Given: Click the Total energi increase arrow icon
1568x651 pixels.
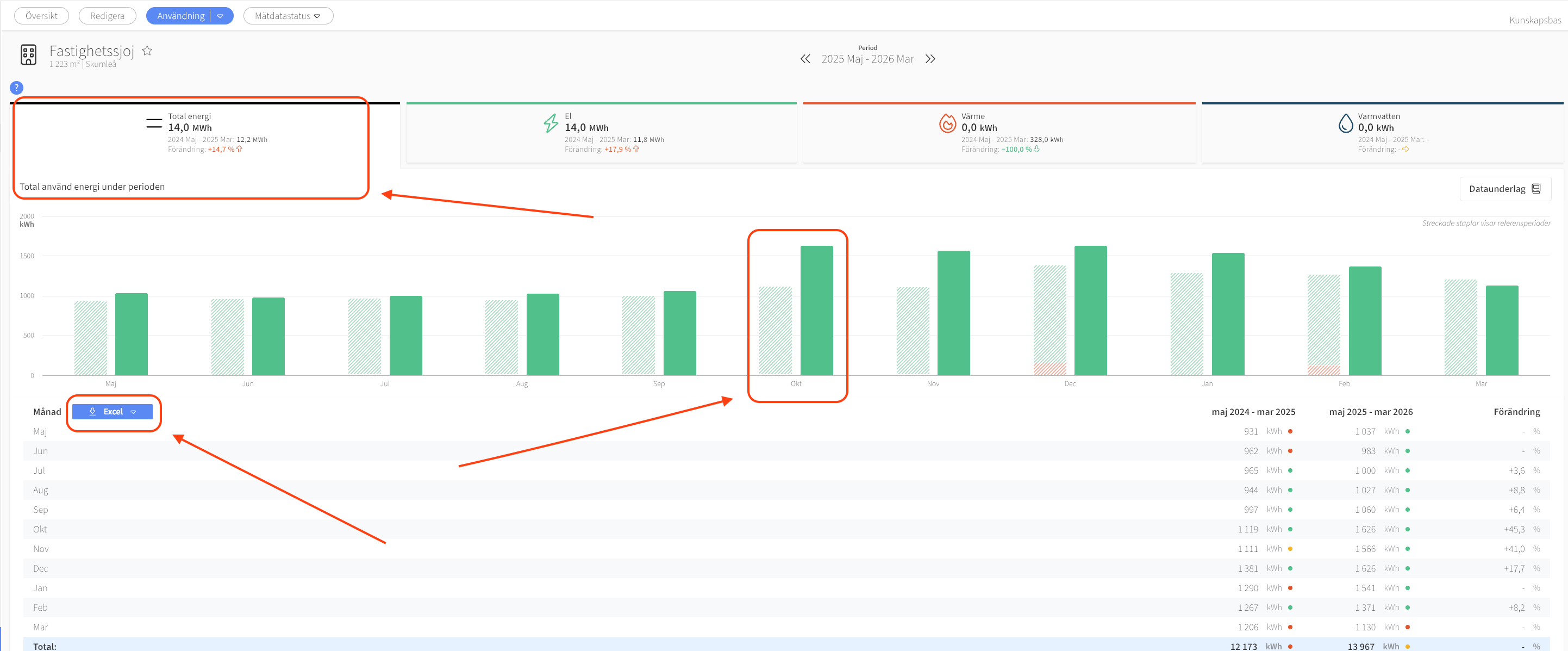Looking at the screenshot, I should tap(239, 149).
